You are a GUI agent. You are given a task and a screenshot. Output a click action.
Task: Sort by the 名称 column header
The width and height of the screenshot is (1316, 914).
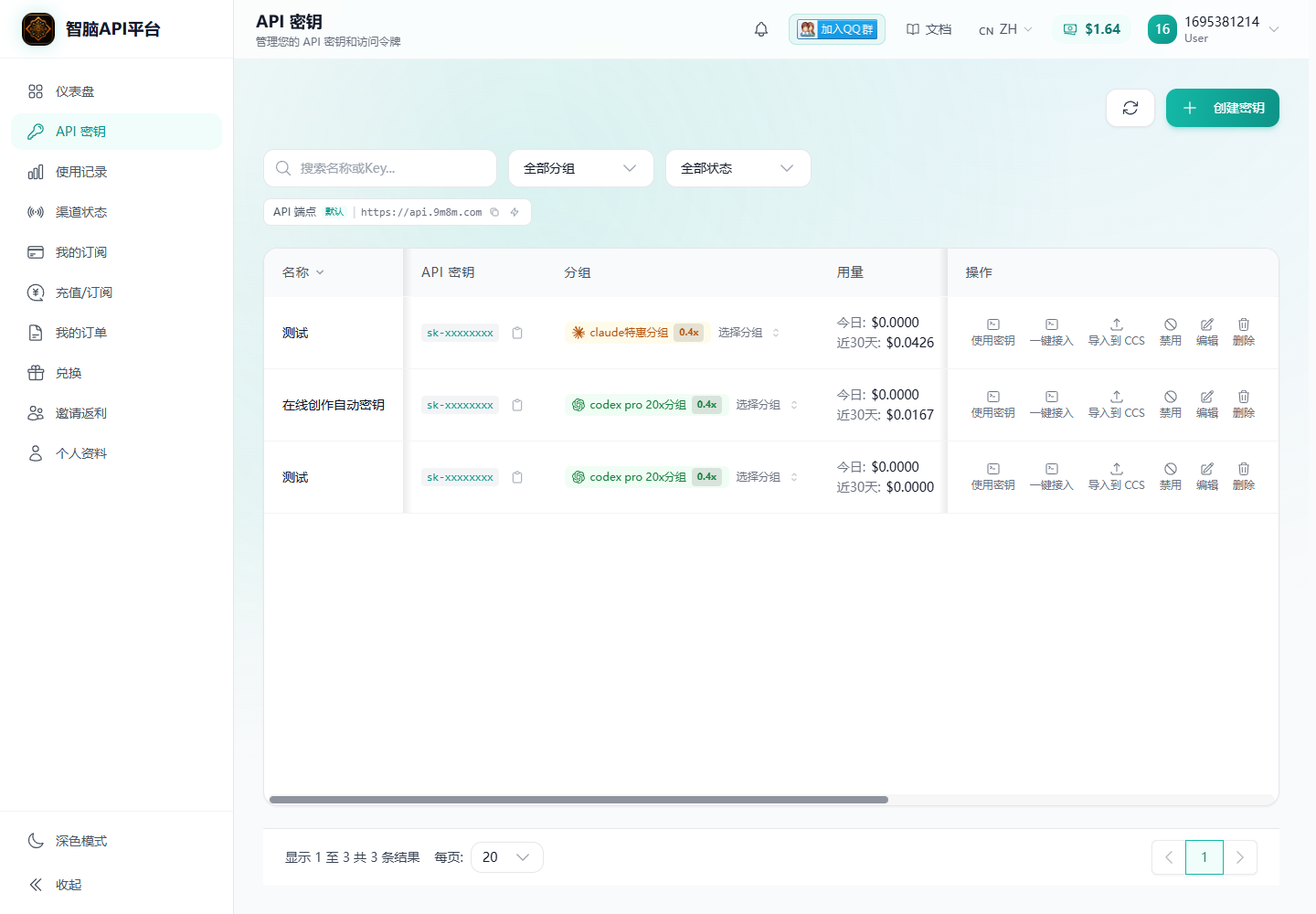(x=303, y=272)
